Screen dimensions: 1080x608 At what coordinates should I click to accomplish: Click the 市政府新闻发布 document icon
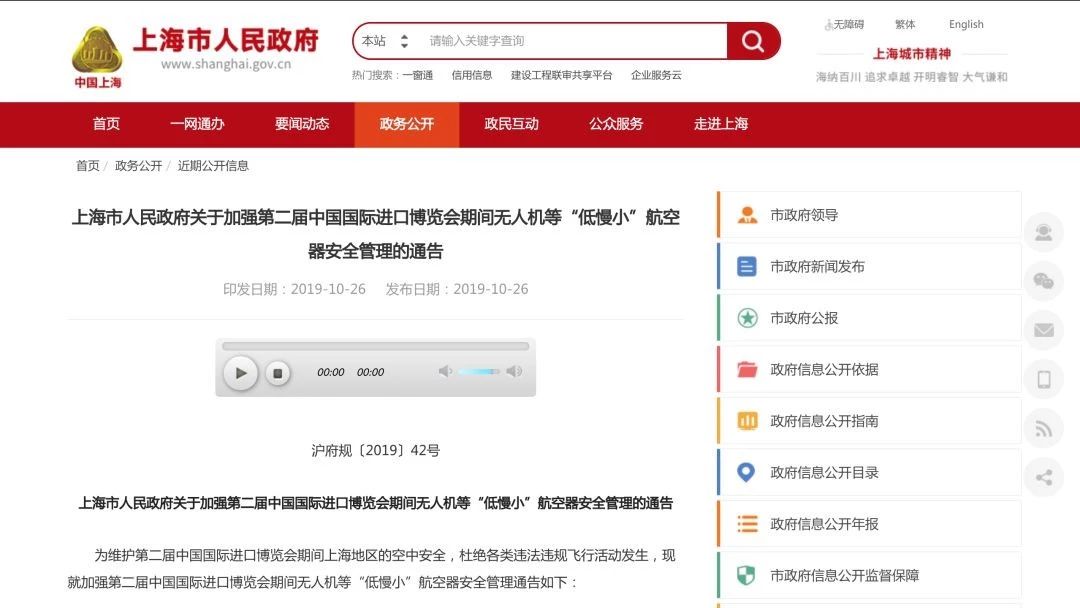click(747, 266)
